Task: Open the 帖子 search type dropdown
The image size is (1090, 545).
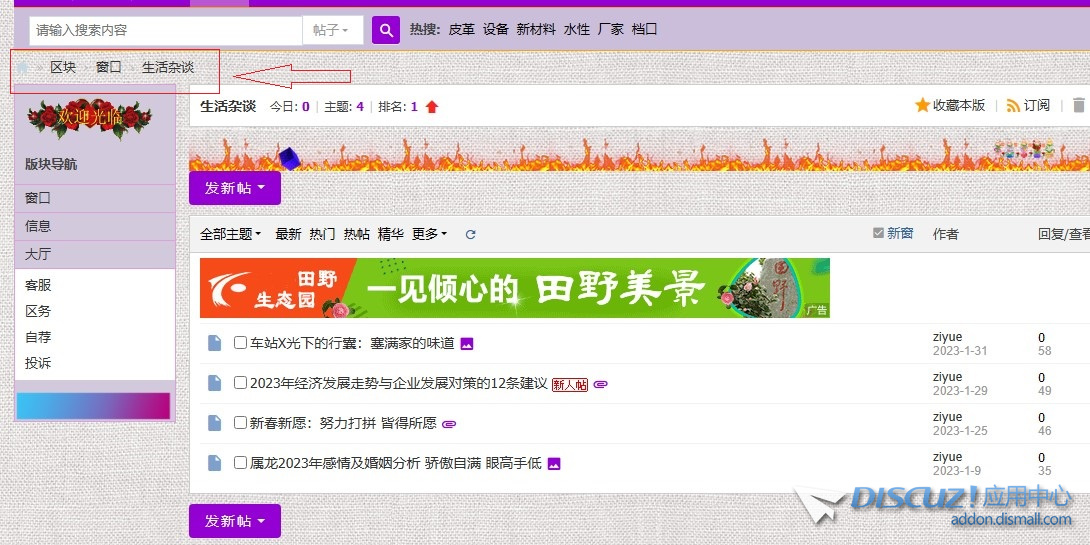Action: pyautogui.click(x=331, y=30)
